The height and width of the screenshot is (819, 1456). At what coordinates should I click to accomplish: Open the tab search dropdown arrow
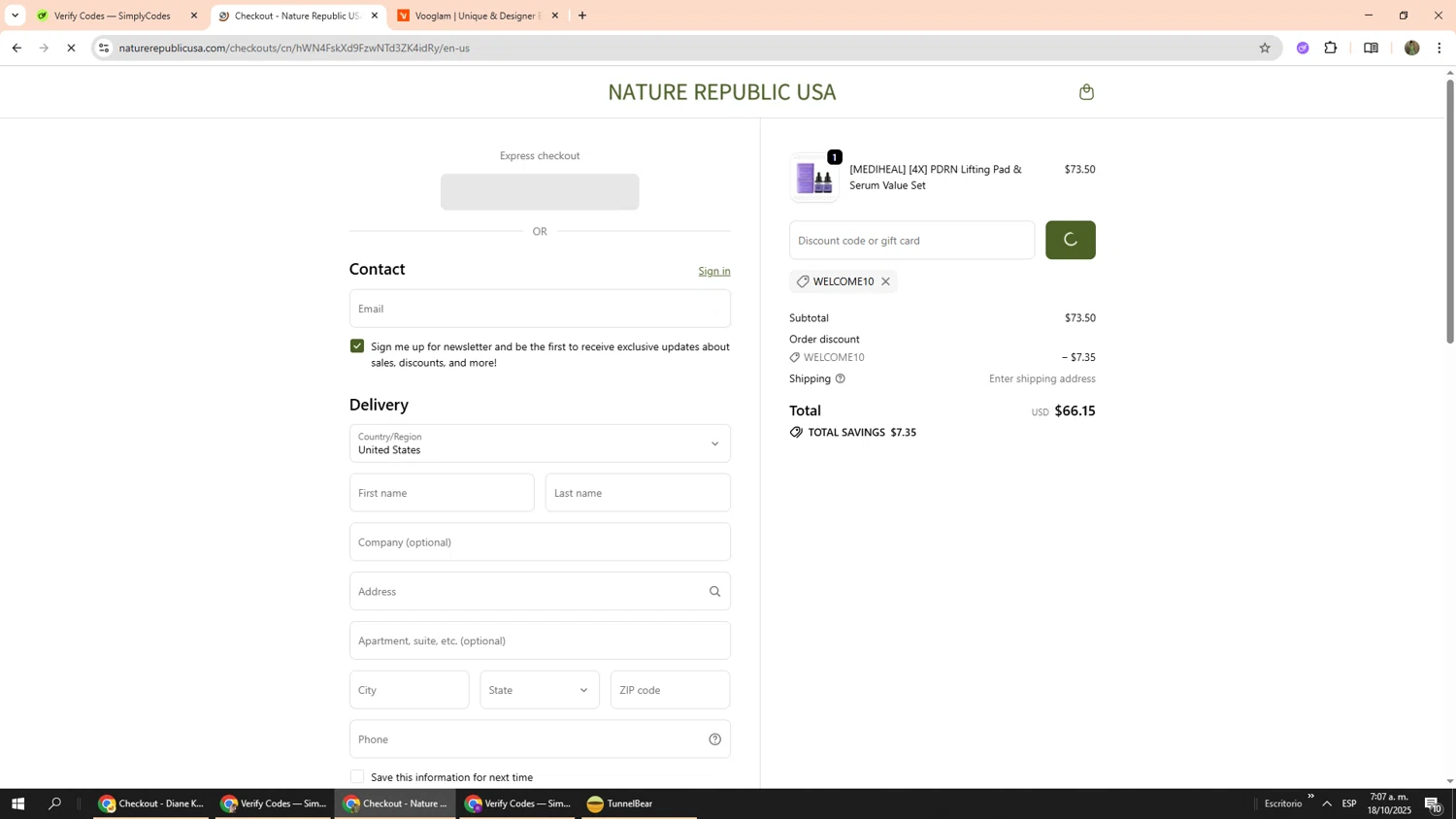(x=15, y=16)
